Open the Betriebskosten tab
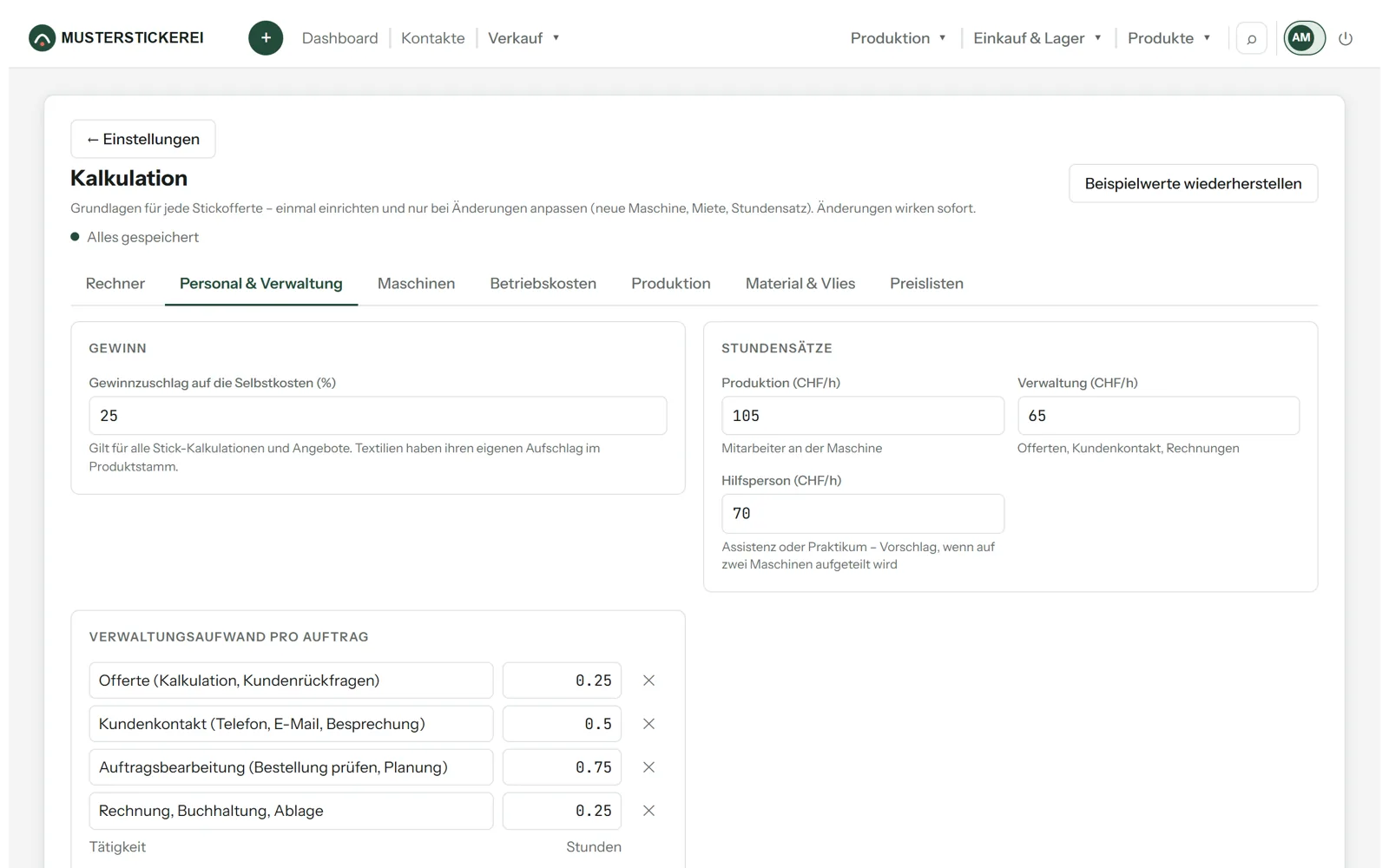Screen dimensions: 1389x868 pyautogui.click(x=543, y=284)
